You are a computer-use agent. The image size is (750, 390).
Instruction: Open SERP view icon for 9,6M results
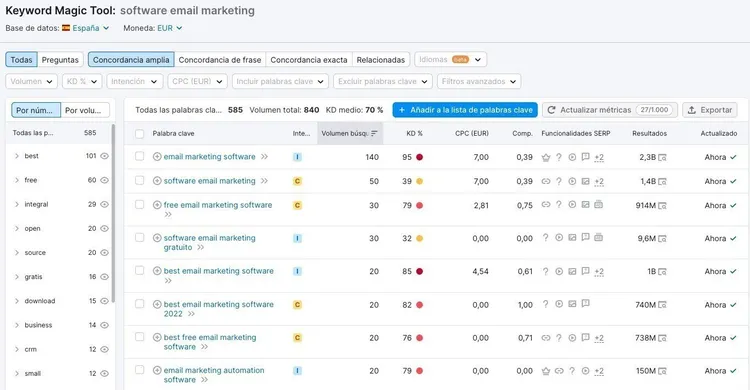(662, 238)
